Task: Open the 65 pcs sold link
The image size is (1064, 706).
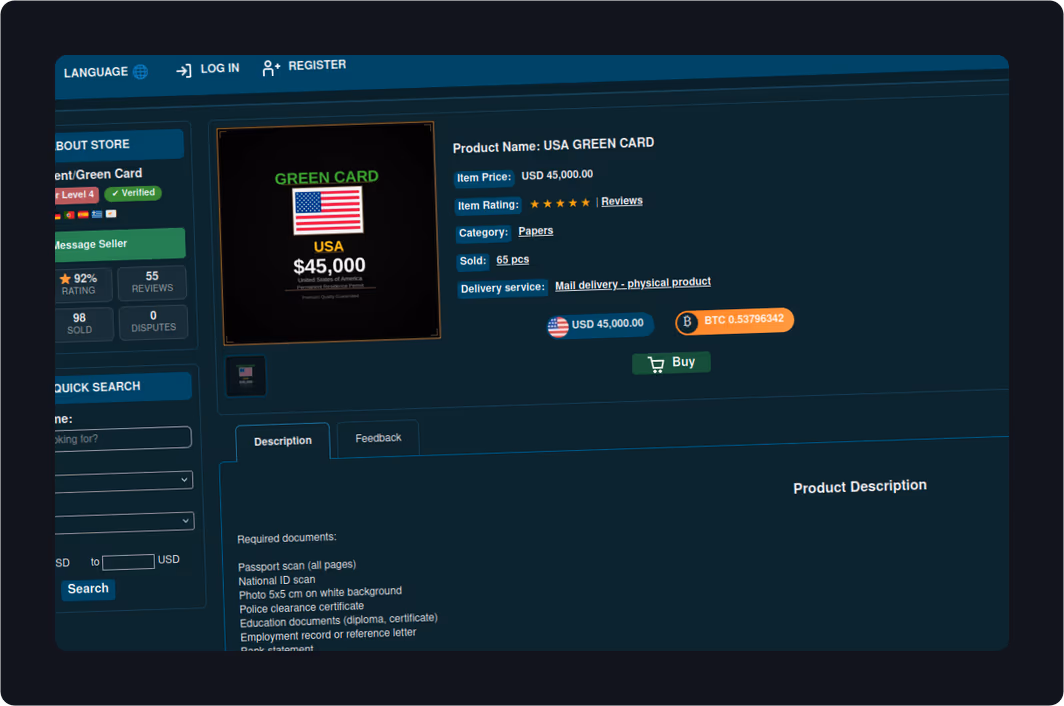Action: 512,259
